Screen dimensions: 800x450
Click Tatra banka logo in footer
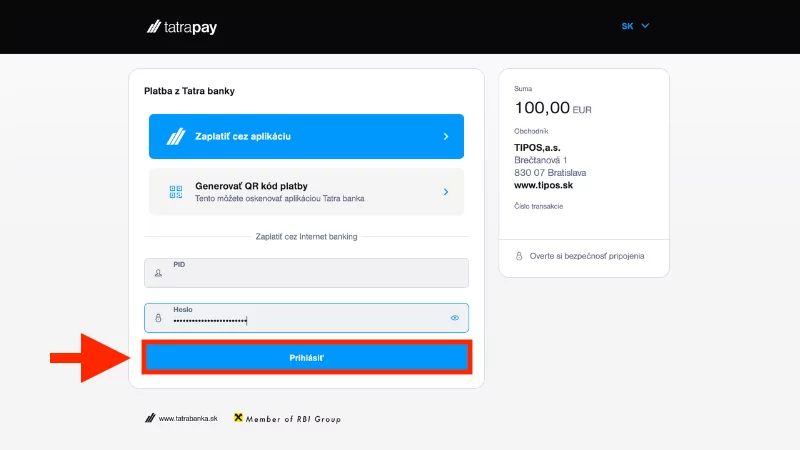pos(150,418)
